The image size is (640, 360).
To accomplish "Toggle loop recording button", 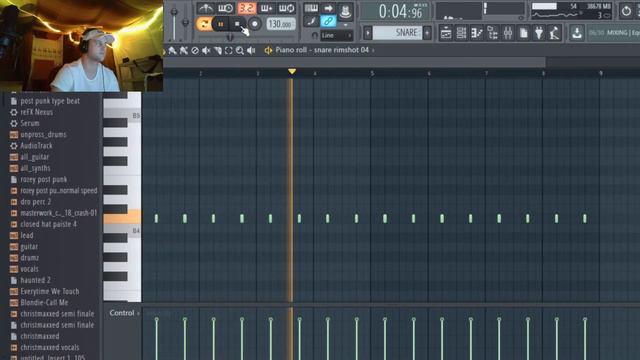I will [286, 8].
